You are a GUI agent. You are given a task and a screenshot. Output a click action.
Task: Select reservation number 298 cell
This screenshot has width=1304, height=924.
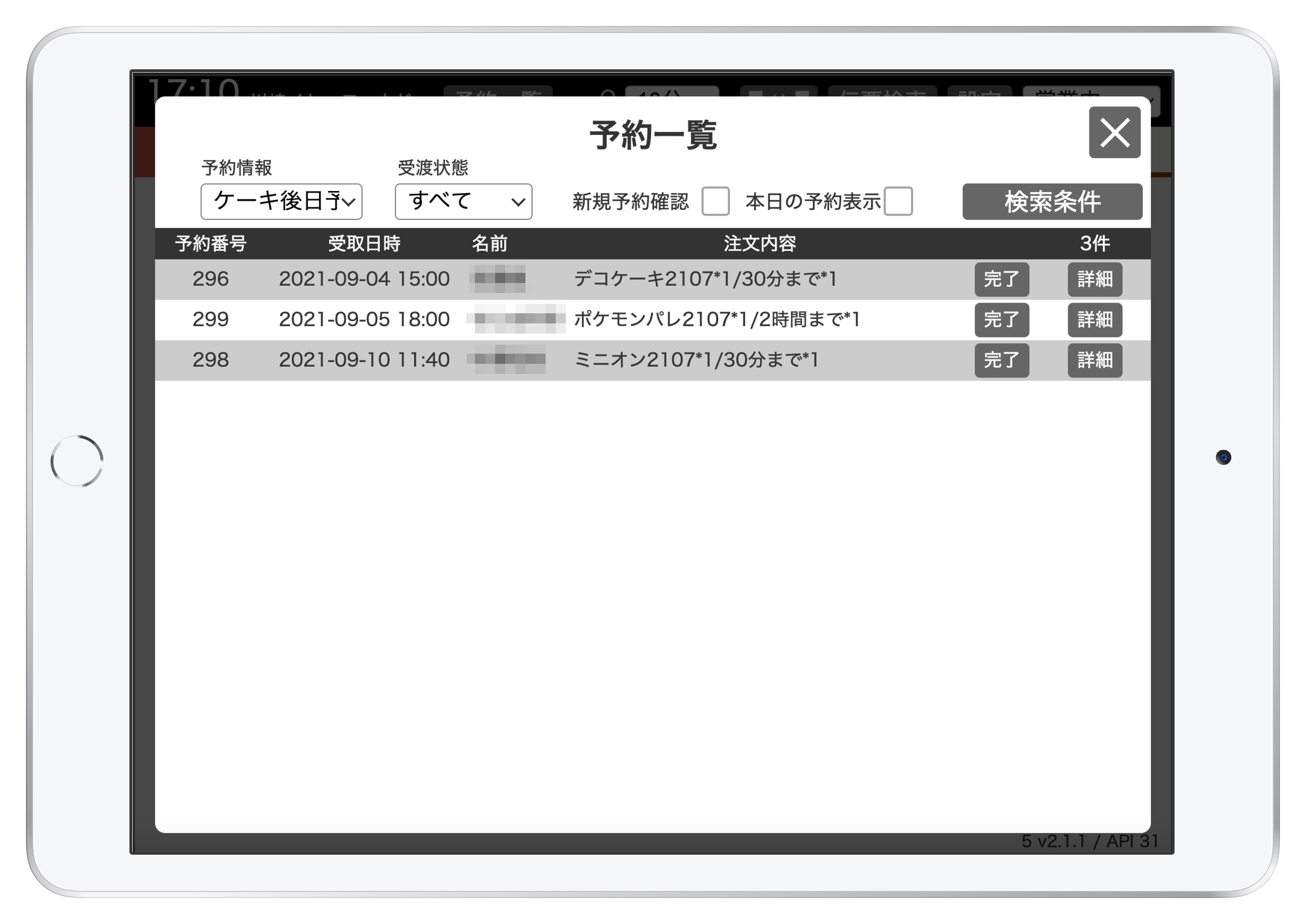tap(210, 359)
